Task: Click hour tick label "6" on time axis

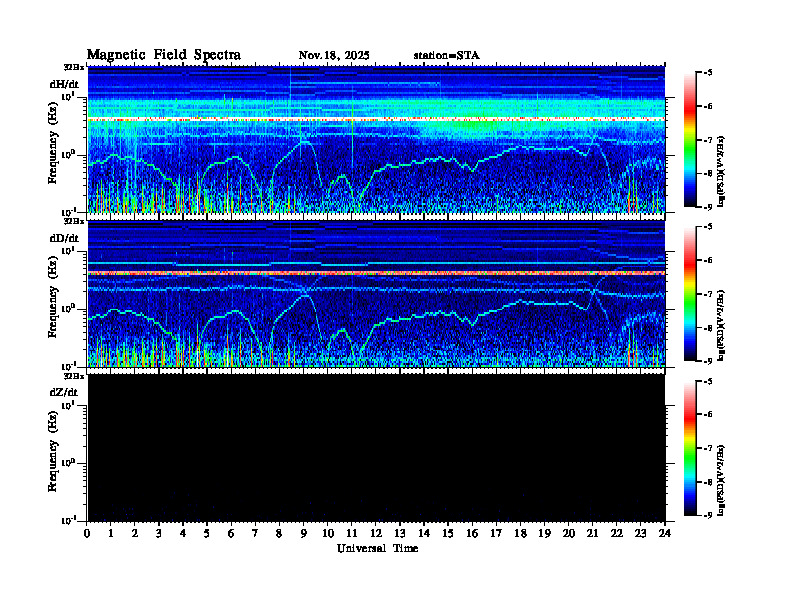Action: pyautogui.click(x=231, y=534)
